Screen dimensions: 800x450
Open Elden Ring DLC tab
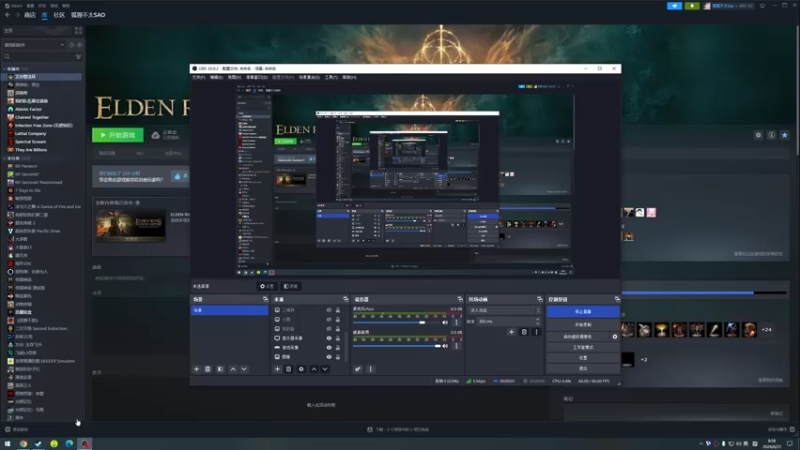click(x=140, y=154)
